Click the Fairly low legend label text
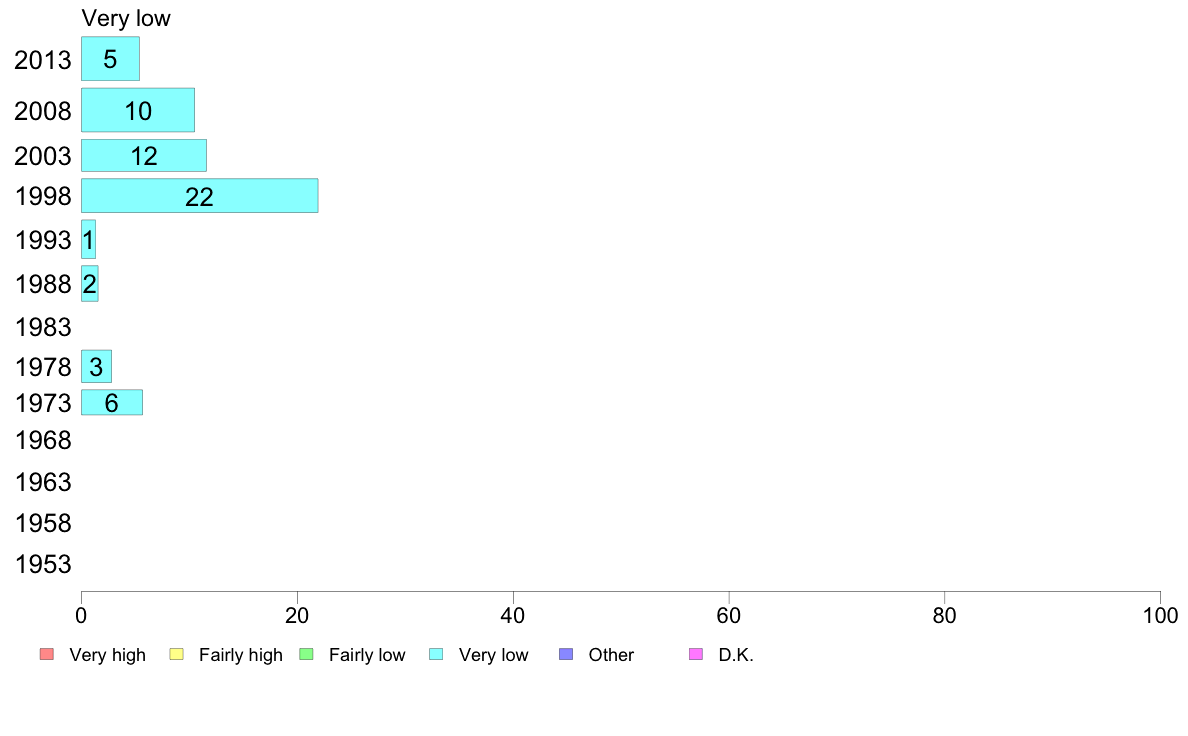The image size is (1188, 736). 367,655
